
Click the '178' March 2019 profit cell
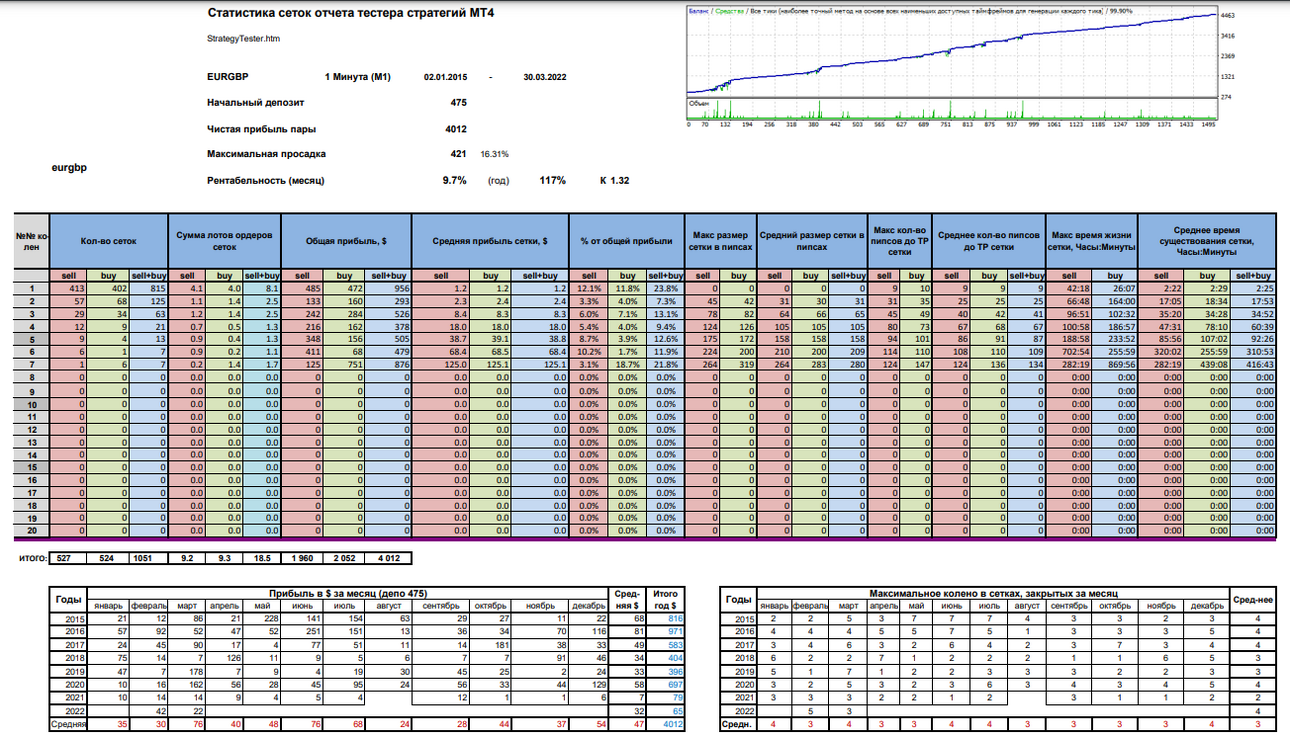[188, 672]
